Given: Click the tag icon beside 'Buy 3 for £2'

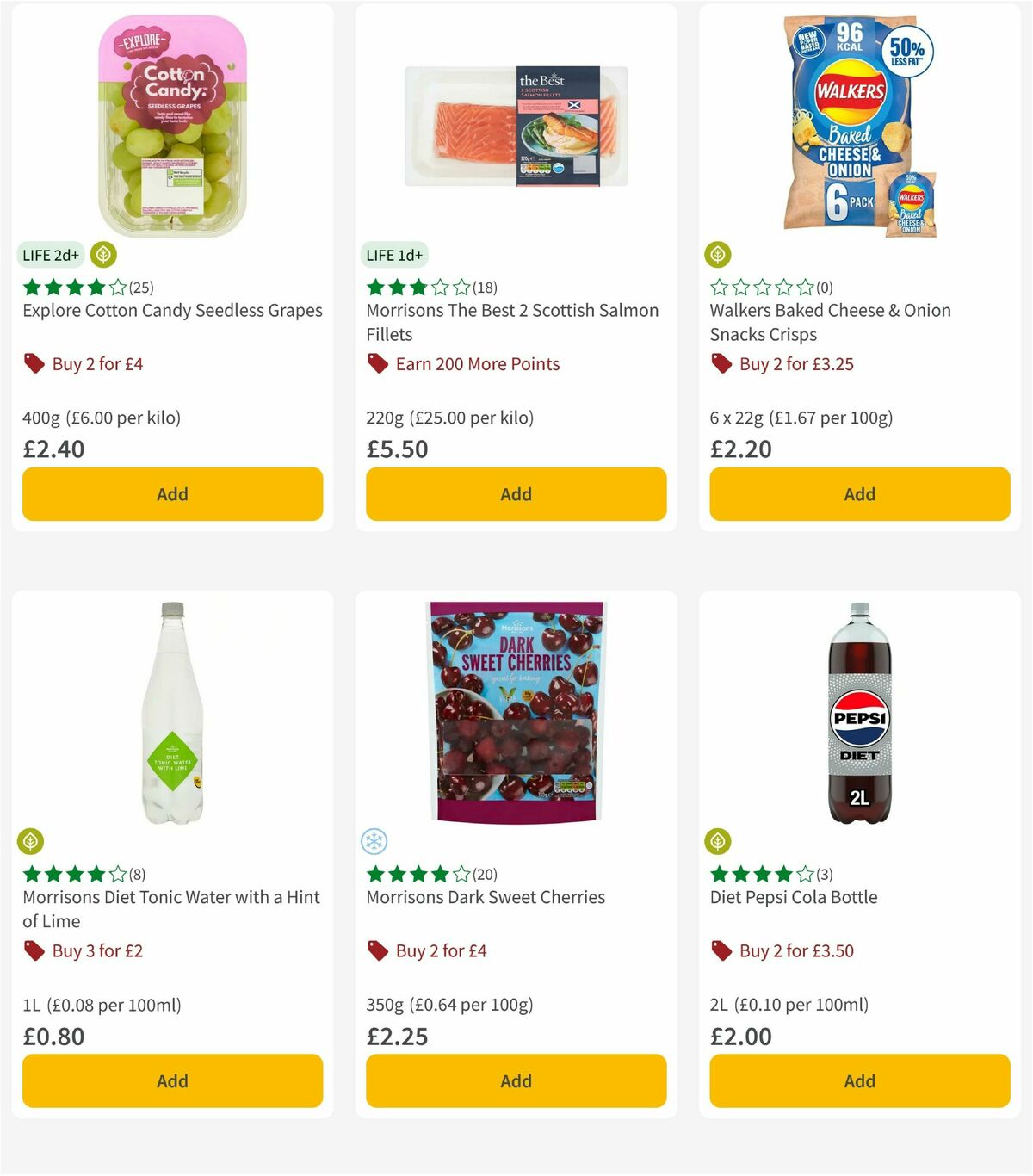Looking at the screenshot, I should [34, 950].
